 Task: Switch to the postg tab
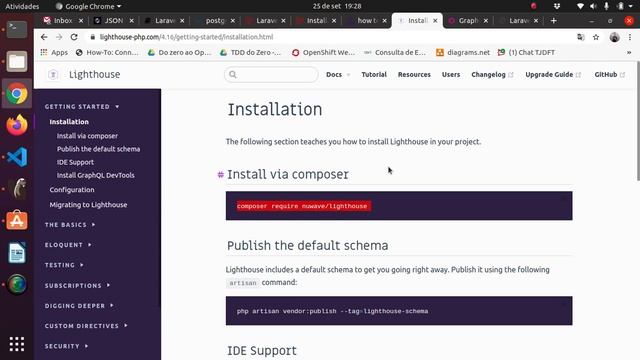[x=214, y=20]
